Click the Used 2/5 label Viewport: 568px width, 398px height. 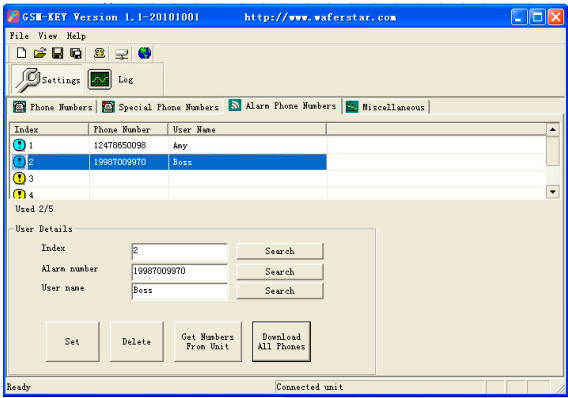[x=34, y=209]
